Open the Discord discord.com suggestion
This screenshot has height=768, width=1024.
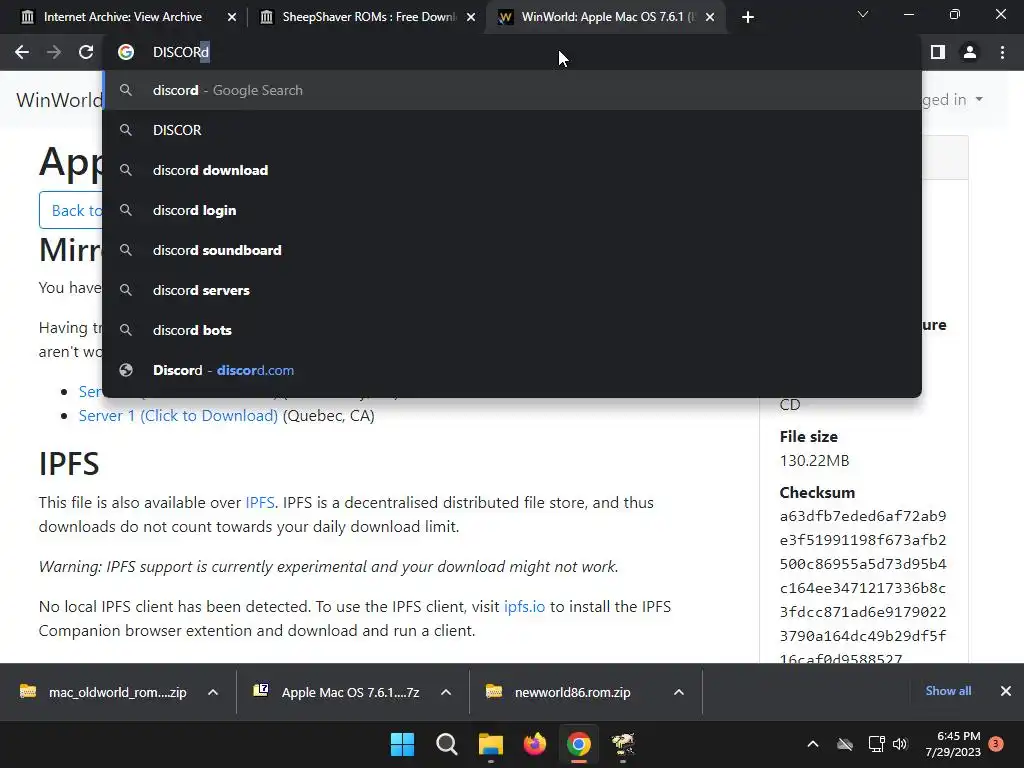tap(512, 370)
